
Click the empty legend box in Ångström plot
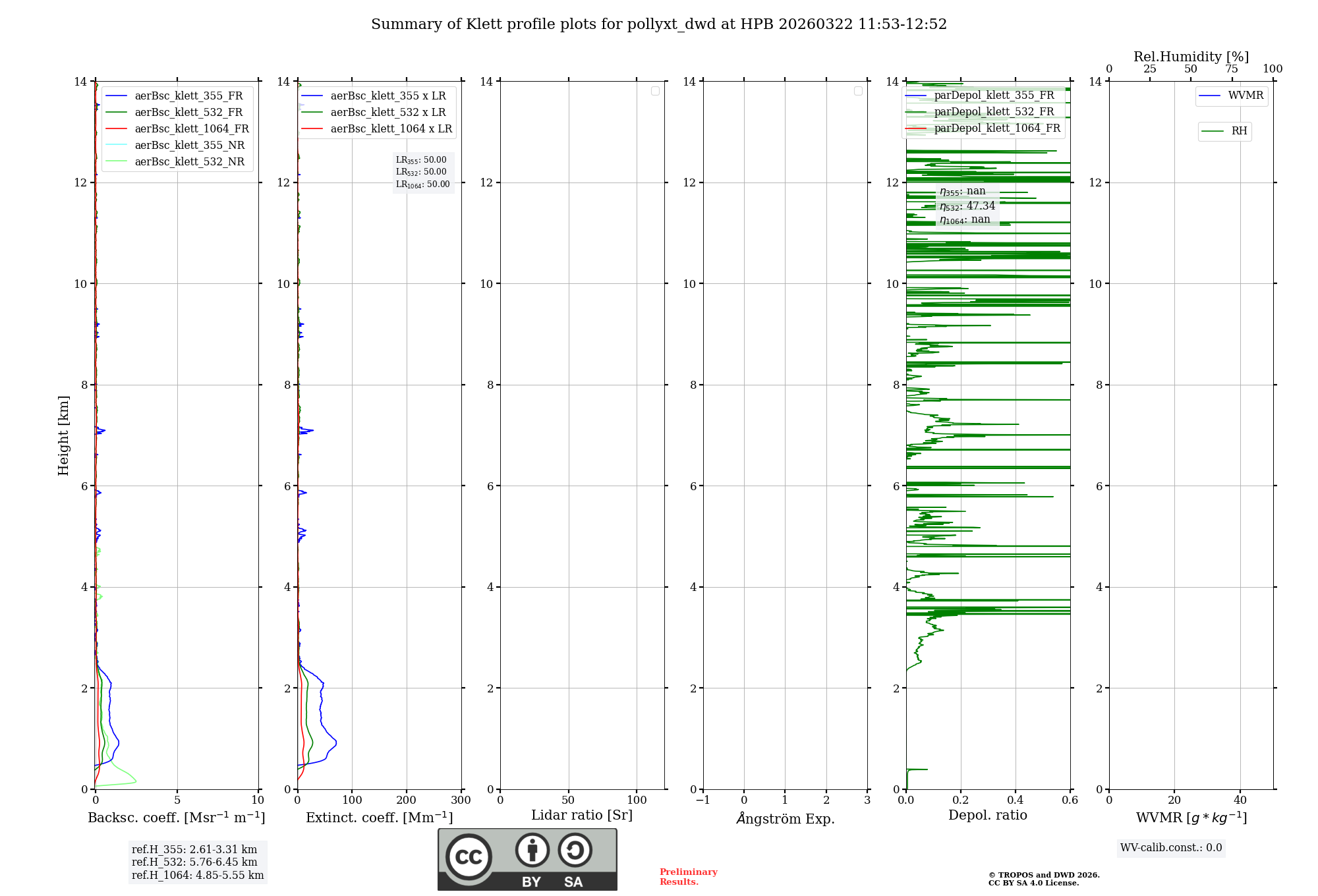coord(858,91)
